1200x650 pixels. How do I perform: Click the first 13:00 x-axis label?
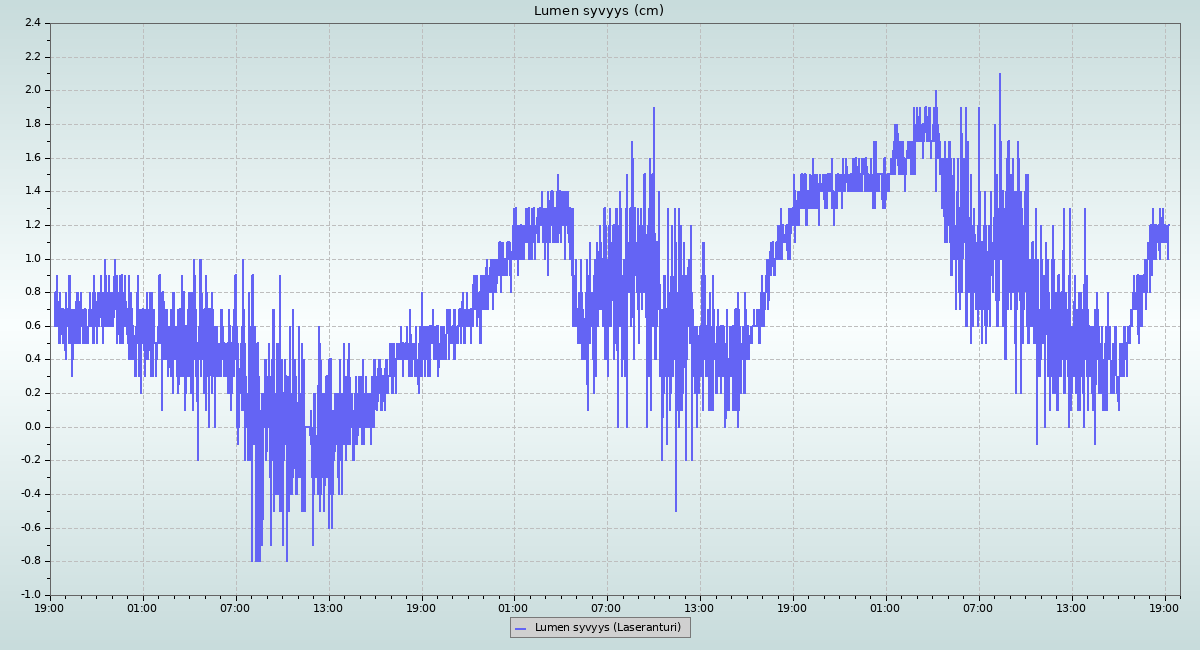328,608
